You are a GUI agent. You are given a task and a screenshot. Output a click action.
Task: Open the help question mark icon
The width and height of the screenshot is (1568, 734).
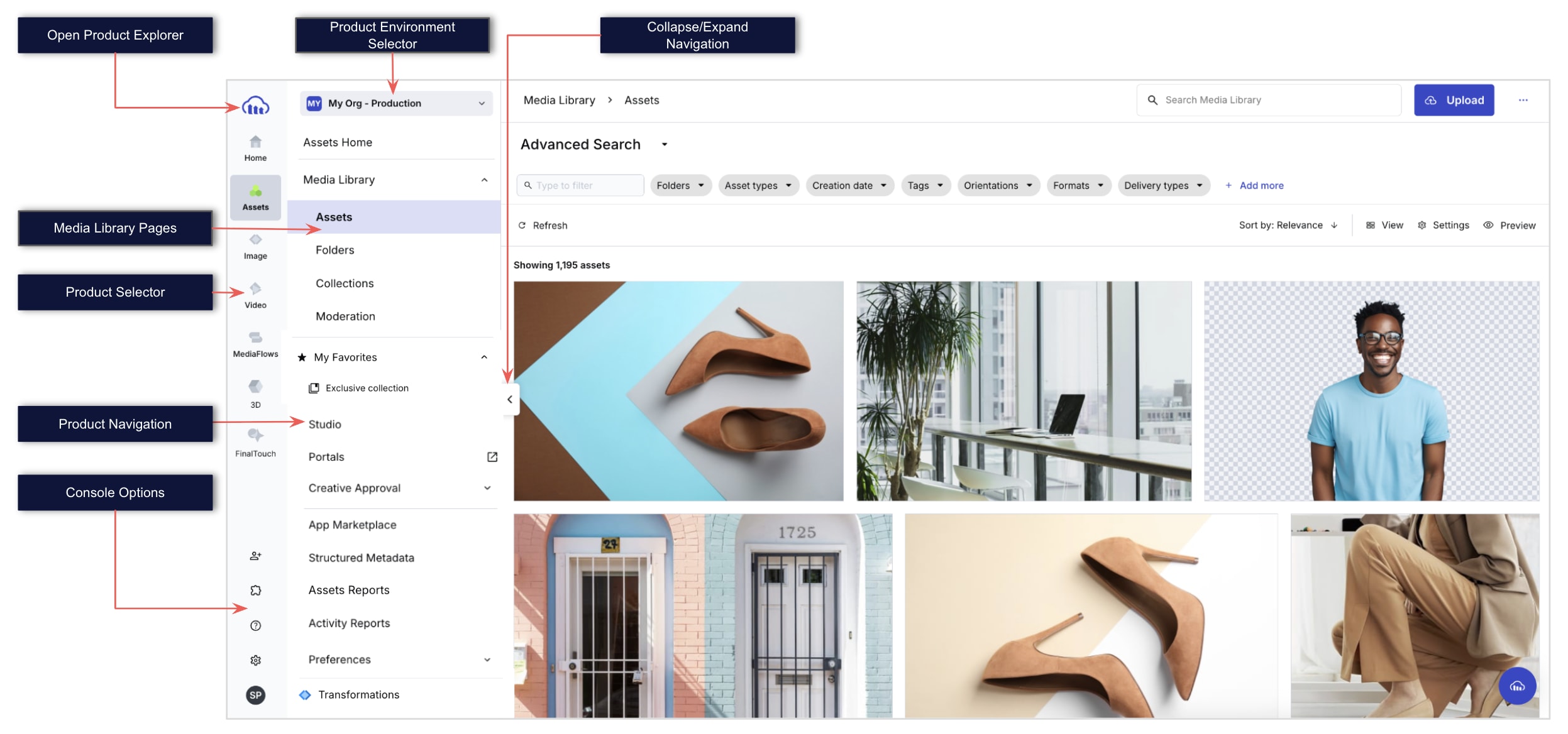(x=255, y=625)
